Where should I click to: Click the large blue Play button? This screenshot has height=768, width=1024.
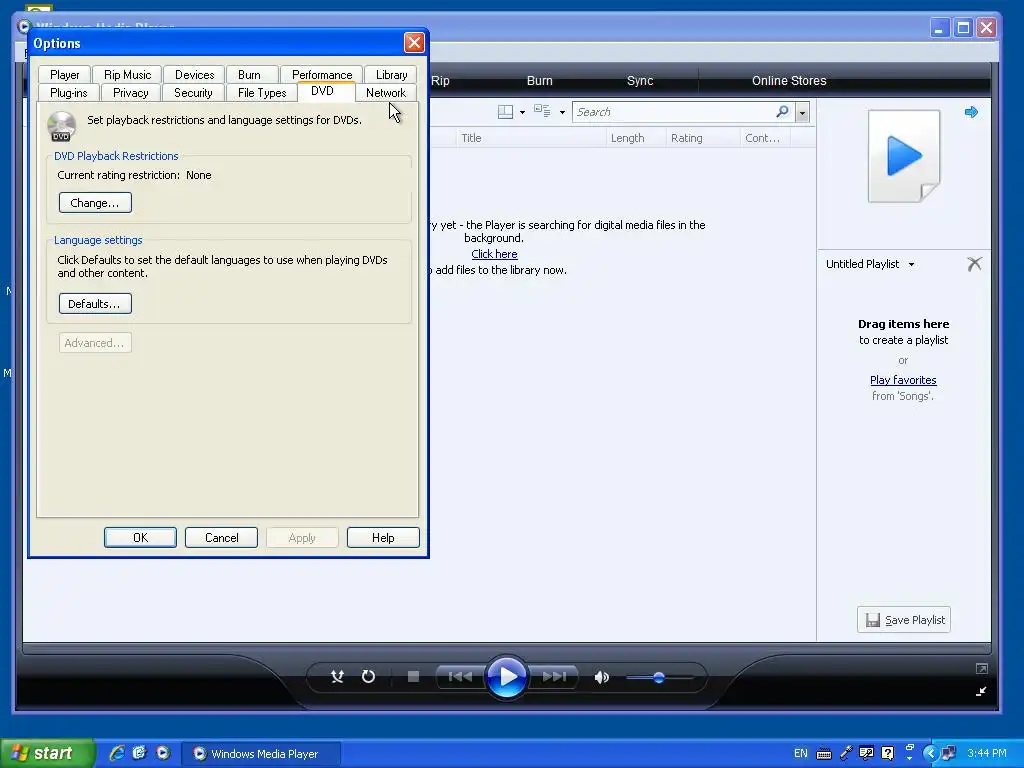coord(506,677)
